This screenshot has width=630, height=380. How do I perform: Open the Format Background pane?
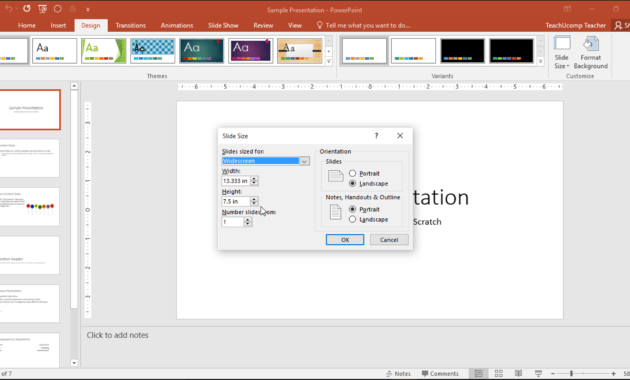pos(590,52)
